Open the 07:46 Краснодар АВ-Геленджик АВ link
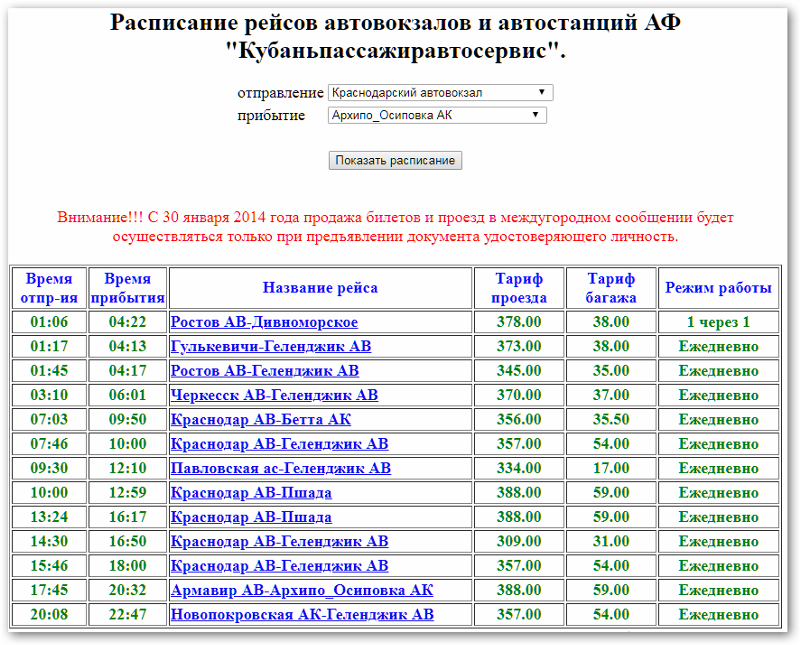This screenshot has width=800, height=645. [280, 444]
